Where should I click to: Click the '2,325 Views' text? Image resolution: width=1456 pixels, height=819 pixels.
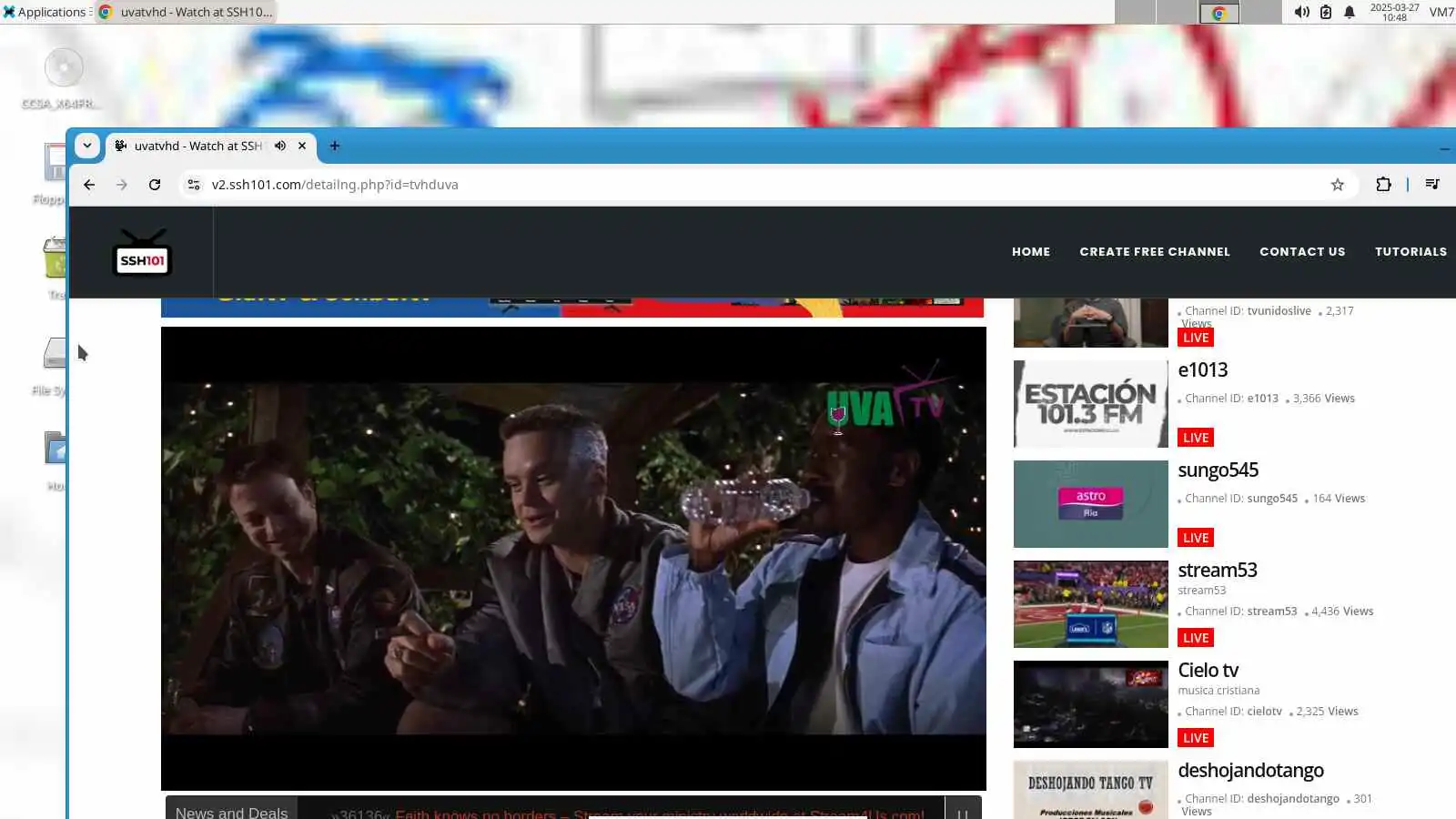click(1328, 712)
